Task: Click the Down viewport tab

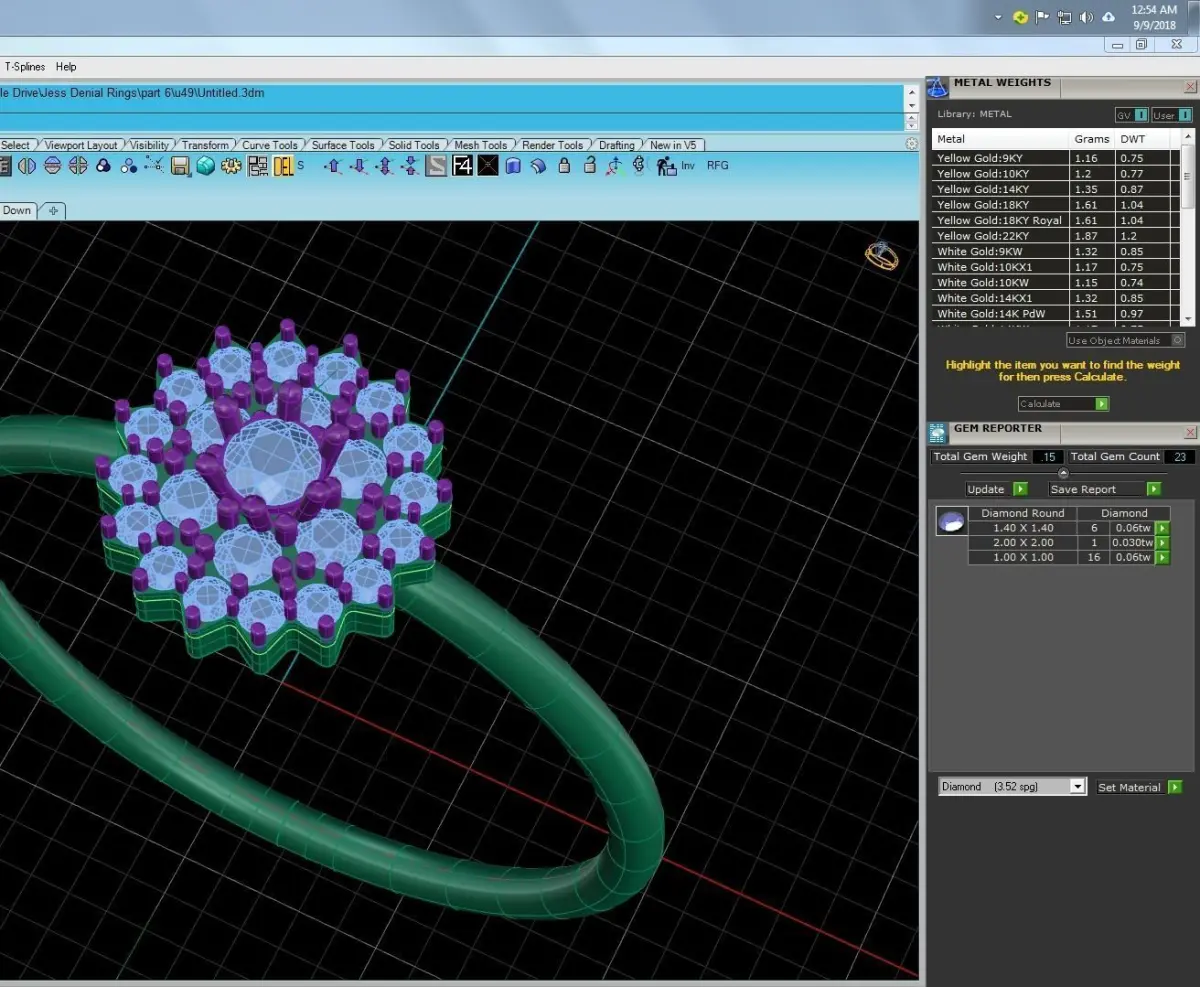Action: coord(17,210)
